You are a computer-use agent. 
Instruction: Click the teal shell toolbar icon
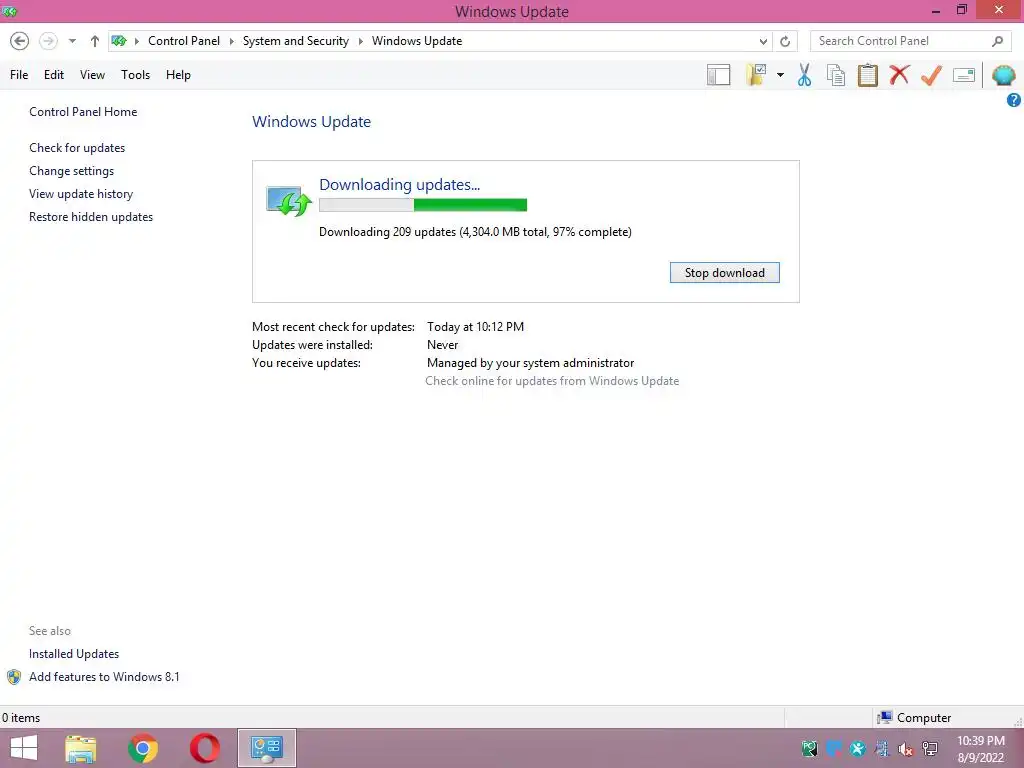[x=1004, y=75]
